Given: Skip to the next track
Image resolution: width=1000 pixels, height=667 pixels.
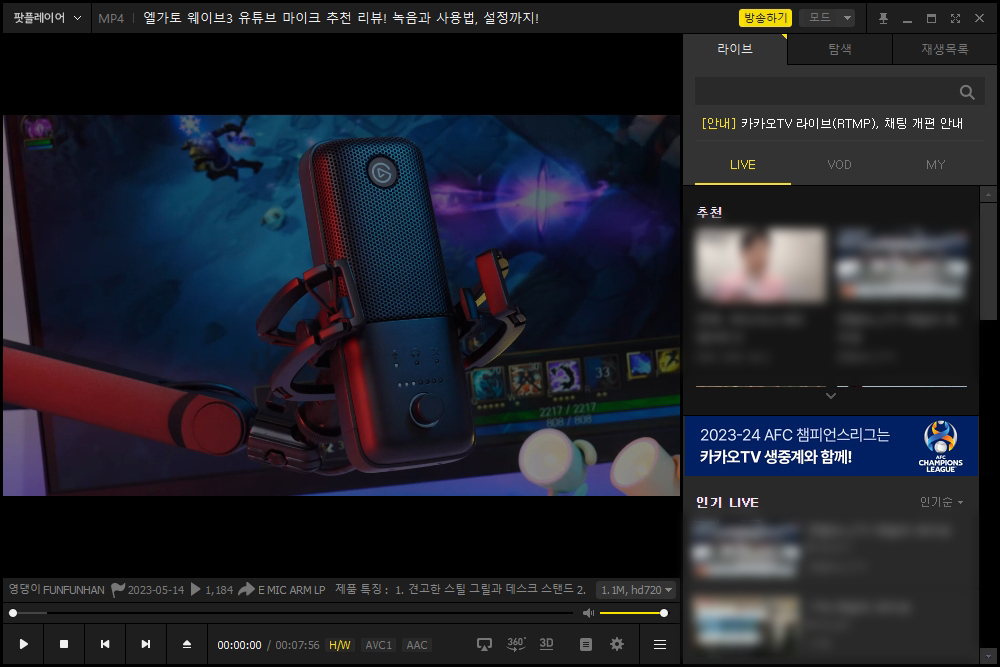Looking at the screenshot, I should click(x=145, y=644).
